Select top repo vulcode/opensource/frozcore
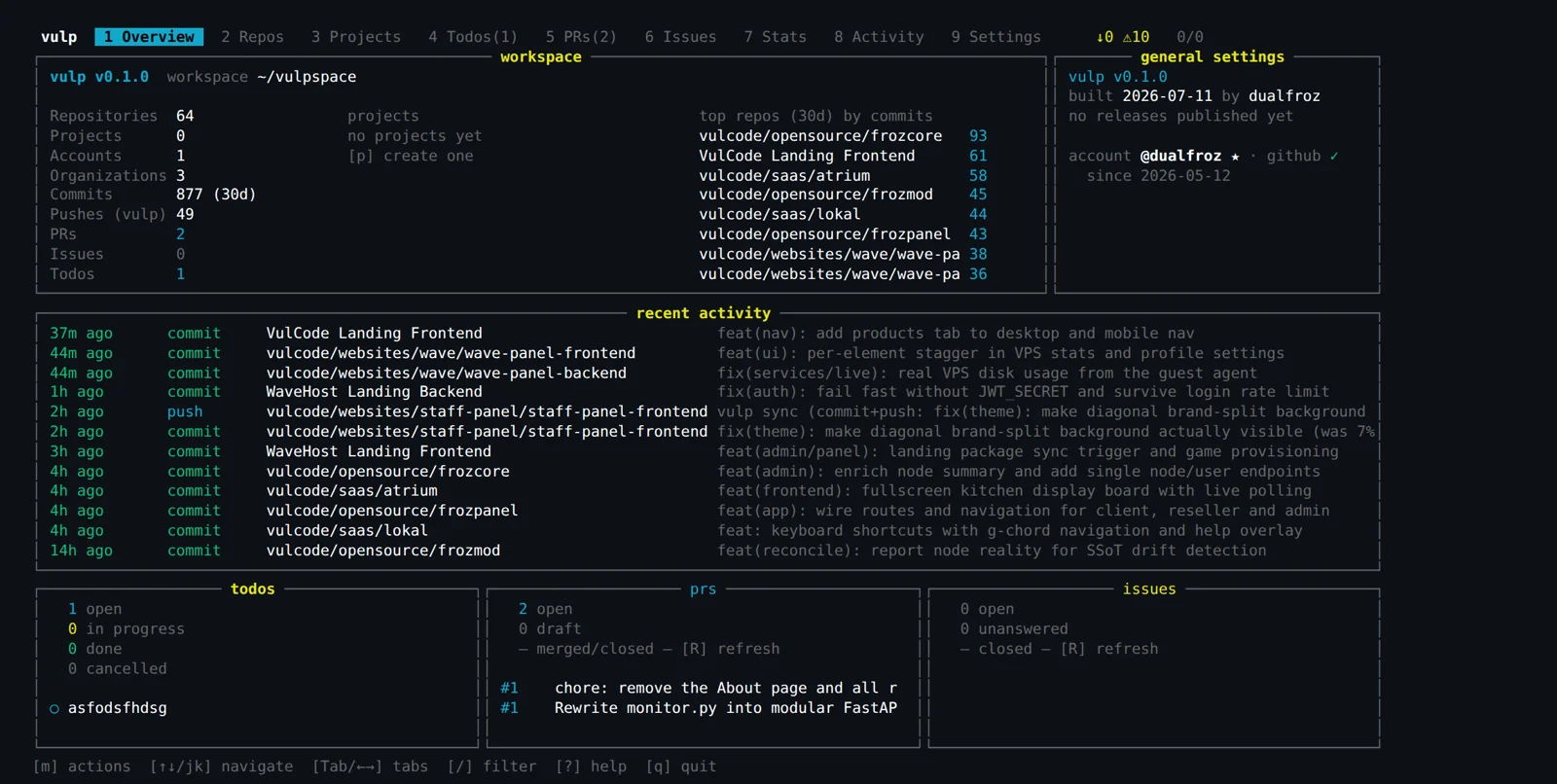This screenshot has height=784, width=1557. (843, 136)
